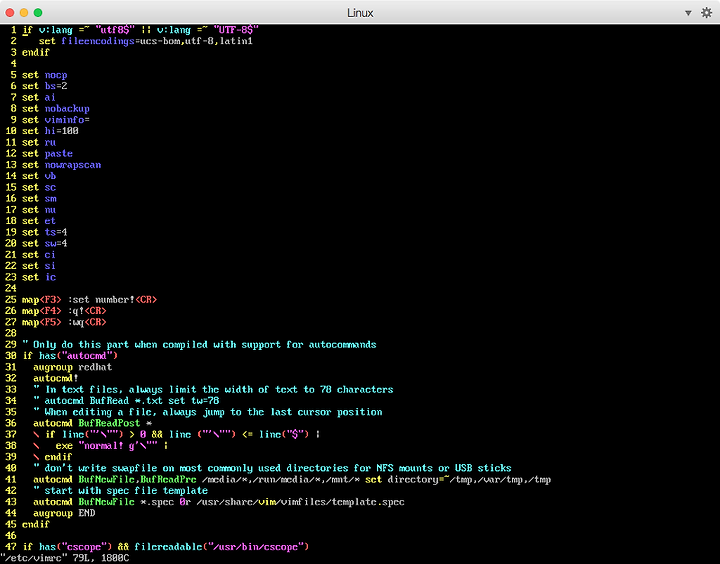Click line number 46 in gutter

pyautogui.click(x=11, y=536)
